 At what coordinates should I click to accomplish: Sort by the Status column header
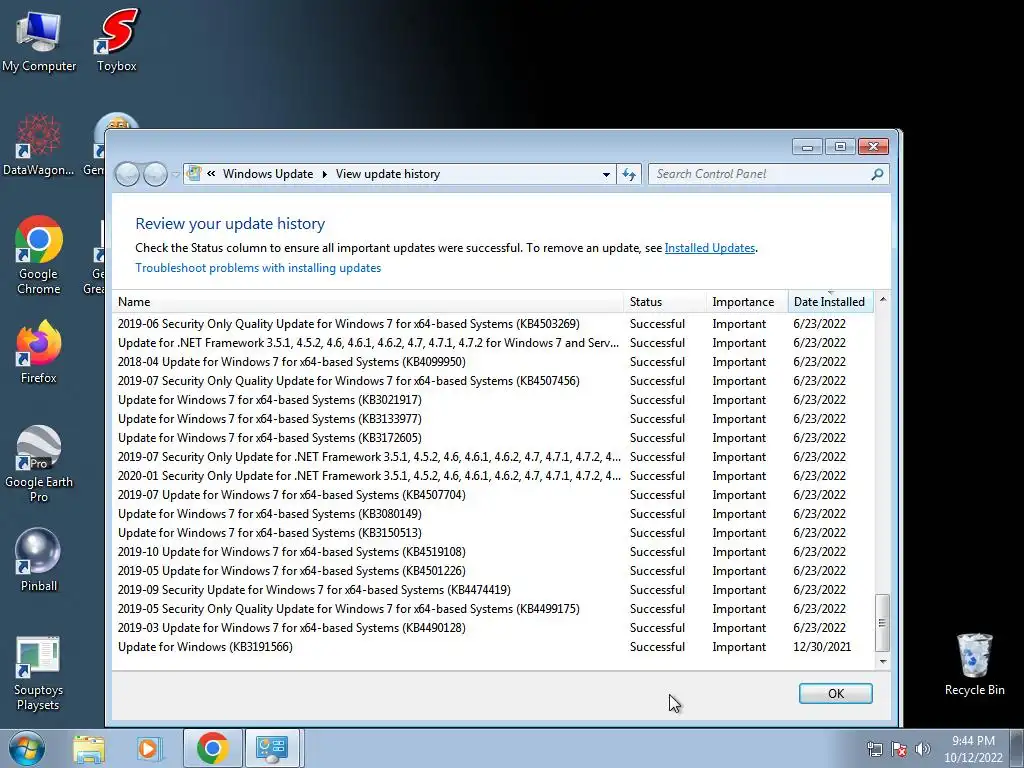point(665,302)
